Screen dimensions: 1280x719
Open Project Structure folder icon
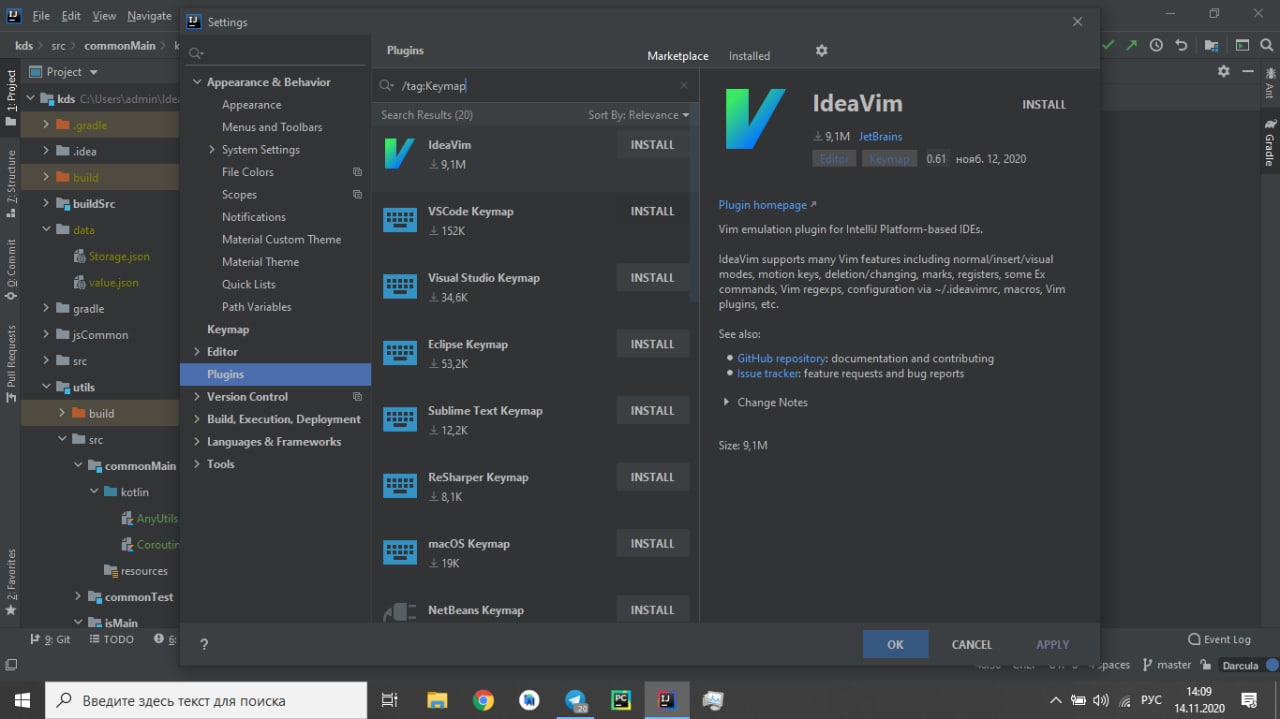(x=1212, y=45)
